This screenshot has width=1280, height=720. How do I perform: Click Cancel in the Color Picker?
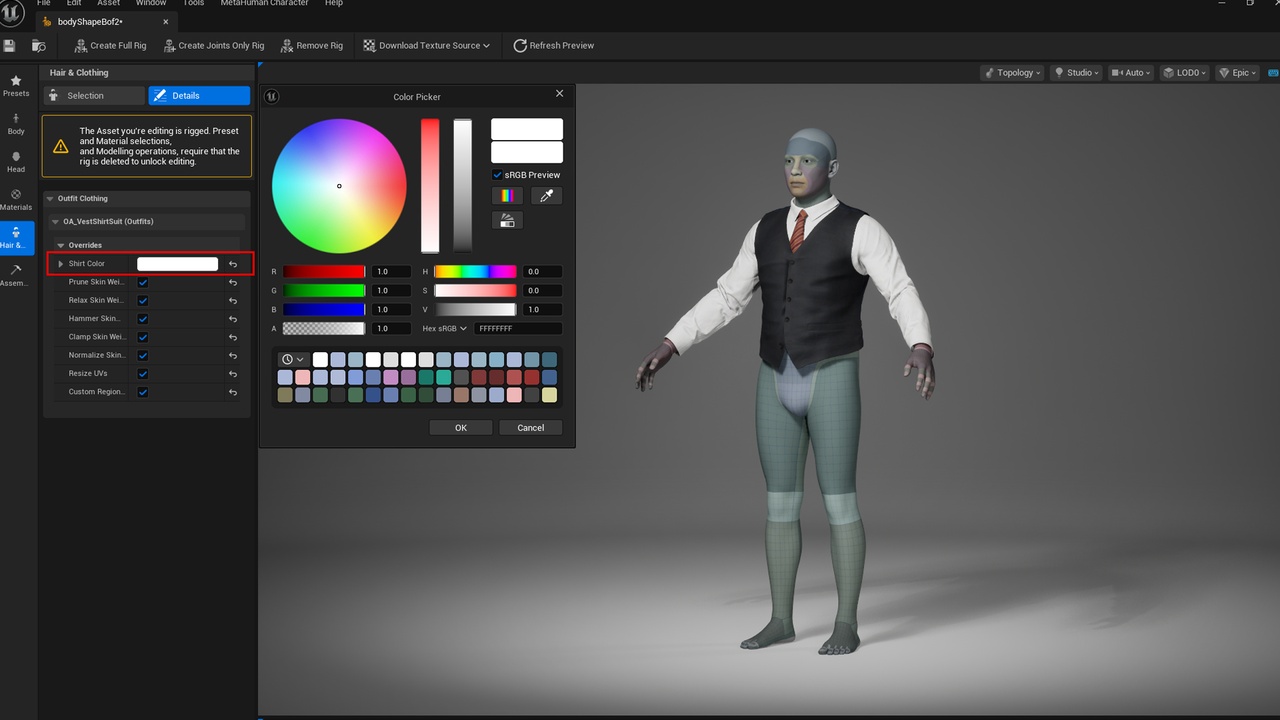531,427
